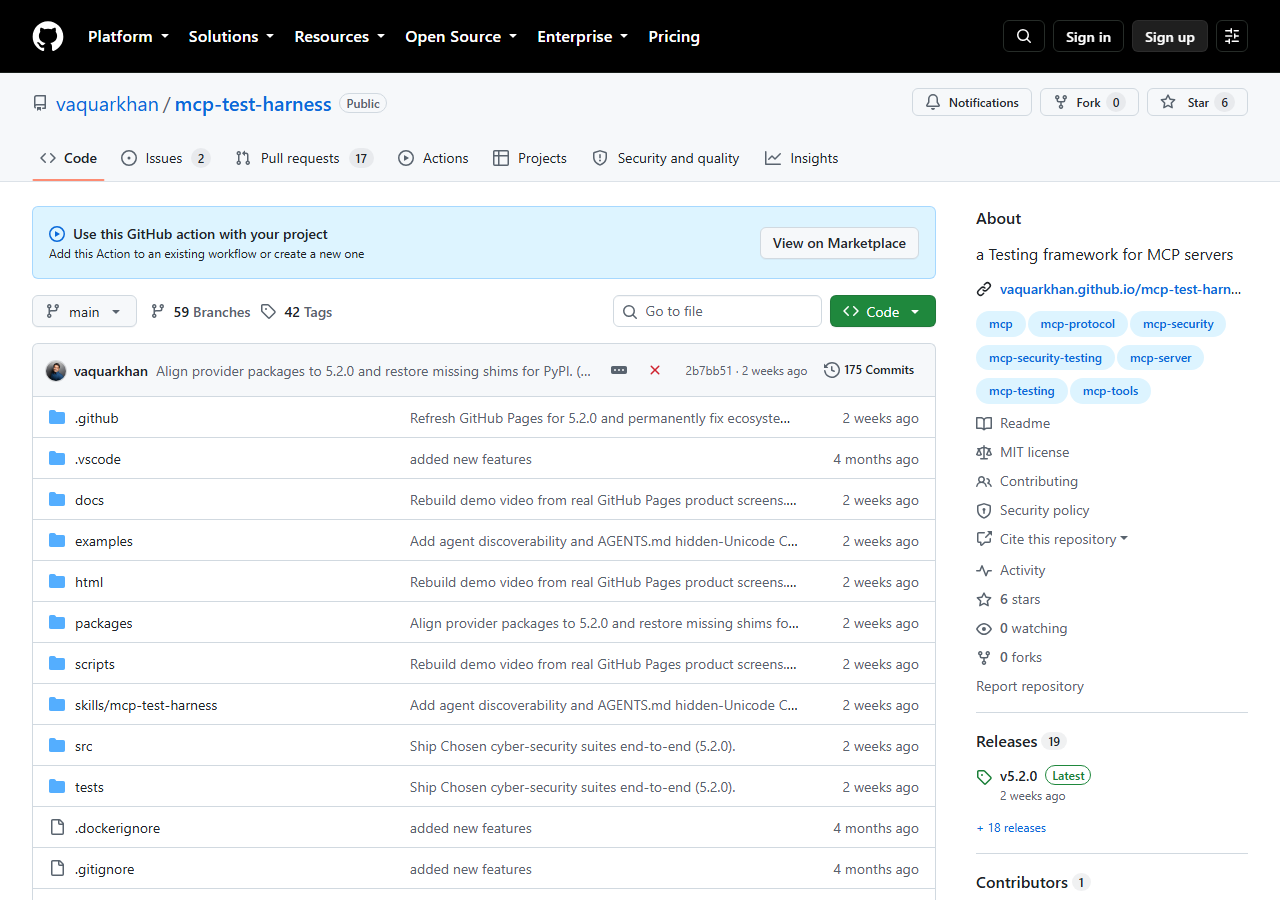
Task: Click the Report repository link
Action: pos(1030,687)
